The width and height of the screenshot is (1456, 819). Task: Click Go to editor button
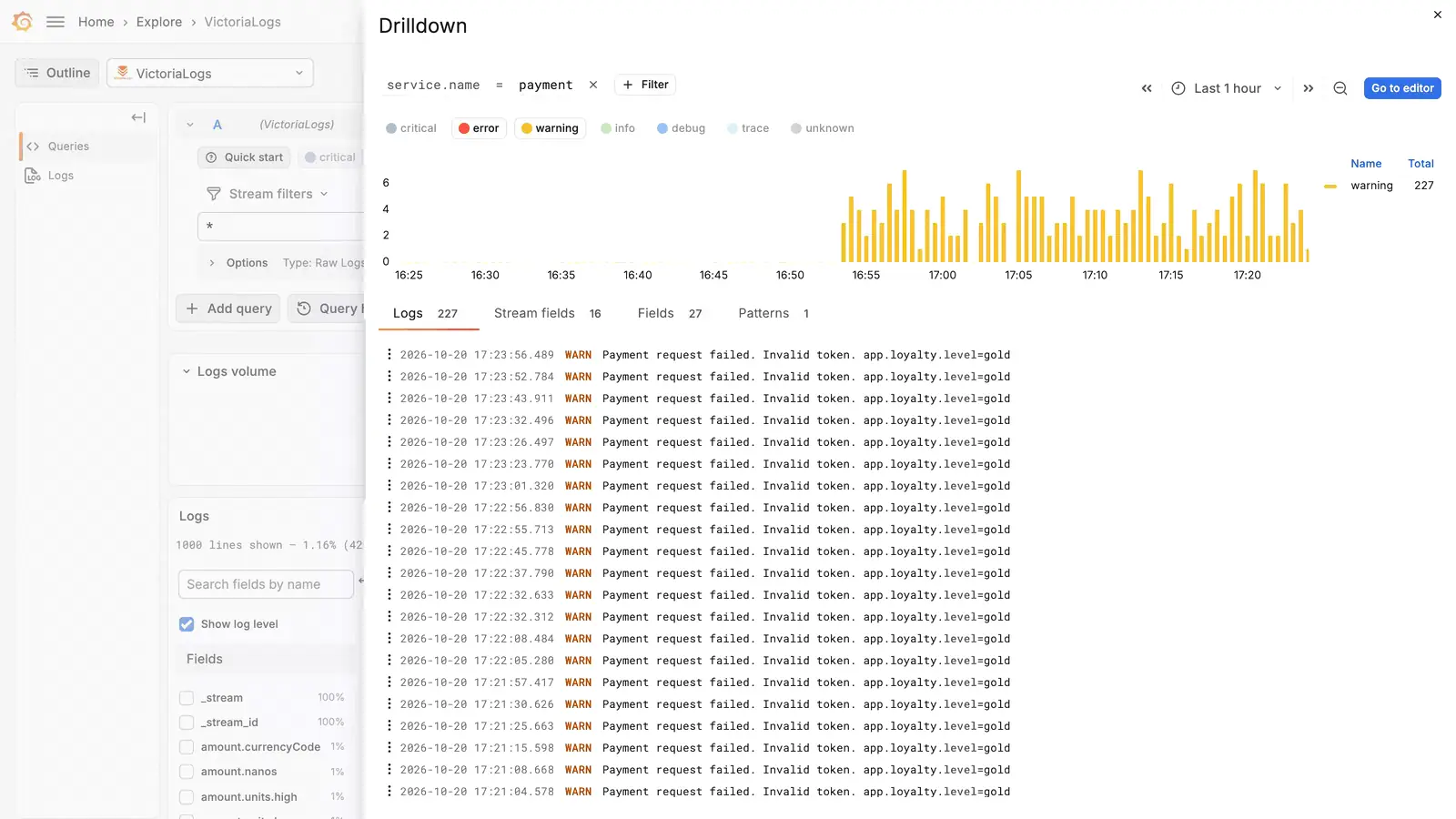coord(1402,88)
